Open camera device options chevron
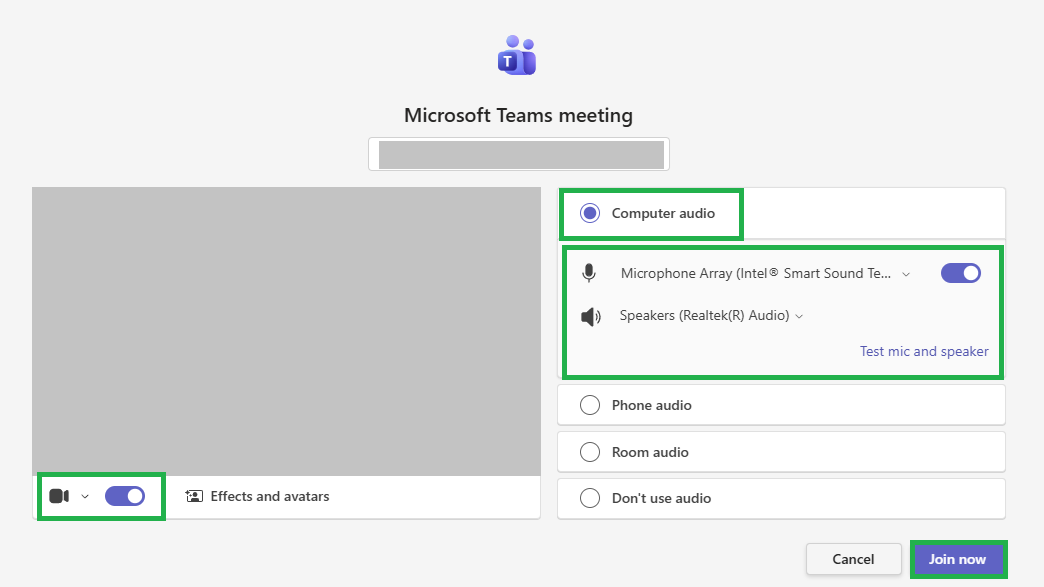The width and height of the screenshot is (1044, 587). [x=85, y=496]
